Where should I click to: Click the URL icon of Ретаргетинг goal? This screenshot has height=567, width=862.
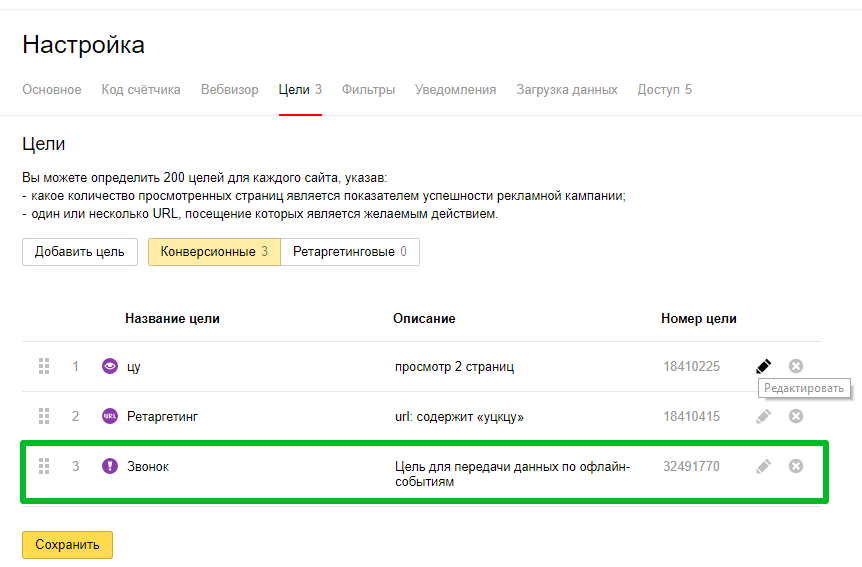(x=110, y=416)
